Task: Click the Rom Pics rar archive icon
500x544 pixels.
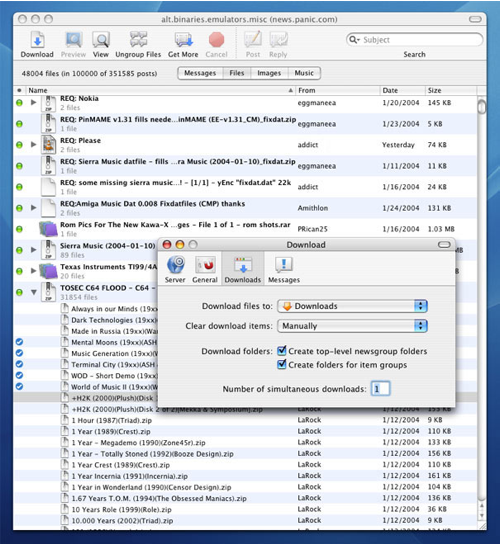Action: pos(48,229)
